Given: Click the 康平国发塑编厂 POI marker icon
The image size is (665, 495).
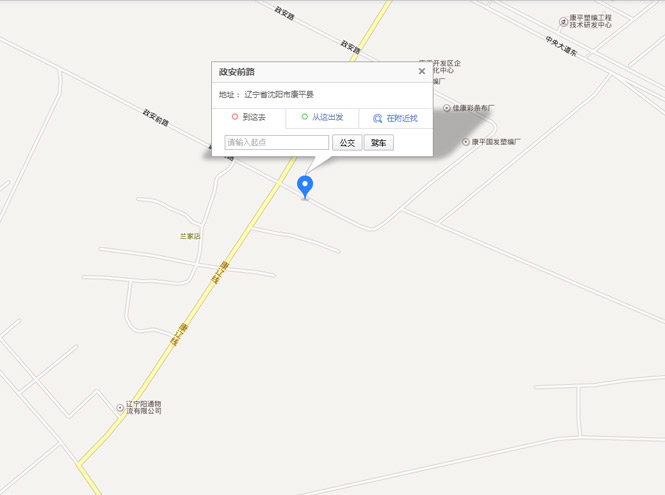Looking at the screenshot, I should click(466, 142).
